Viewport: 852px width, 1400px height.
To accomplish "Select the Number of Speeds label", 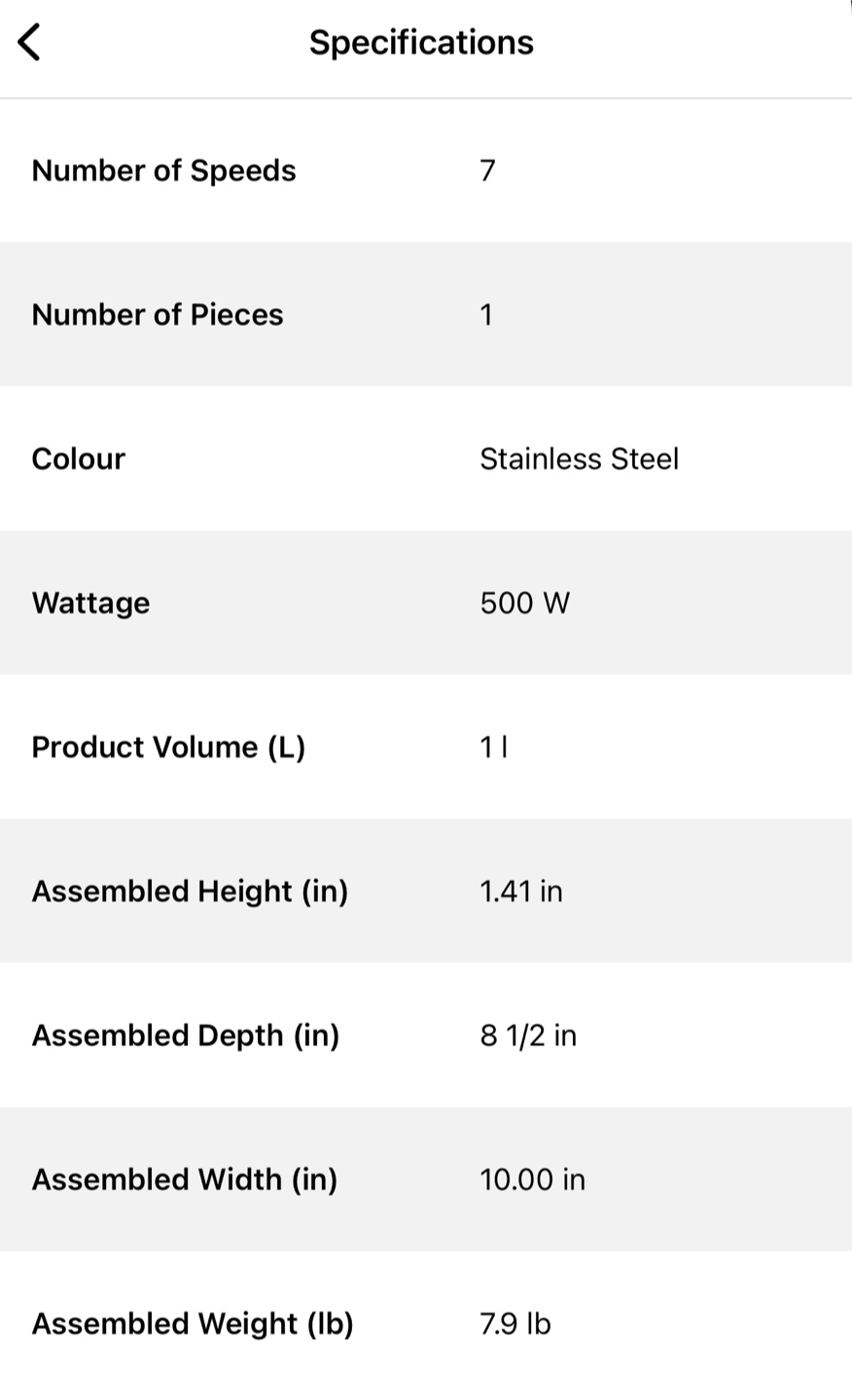I will 163,170.
